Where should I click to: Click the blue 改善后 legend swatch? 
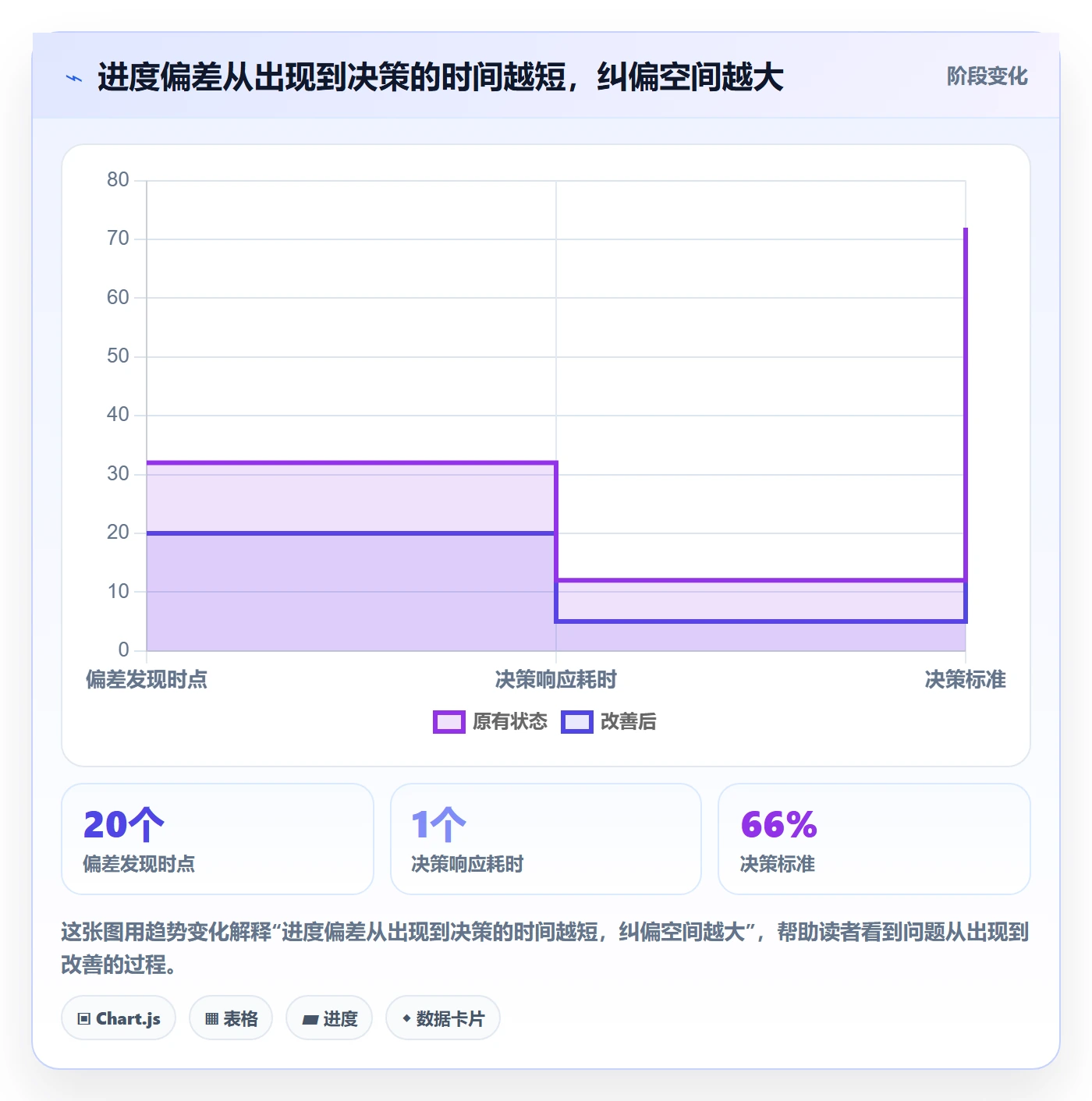coord(577,722)
